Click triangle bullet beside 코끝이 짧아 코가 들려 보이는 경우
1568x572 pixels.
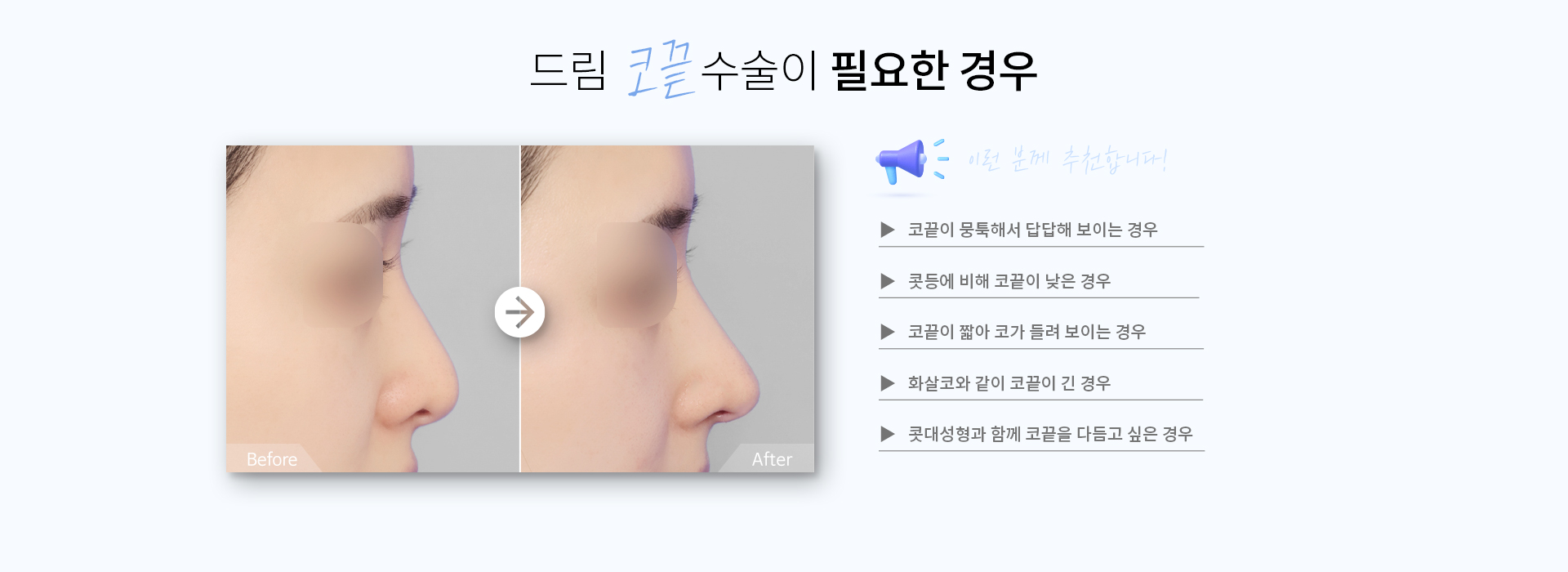(x=888, y=332)
